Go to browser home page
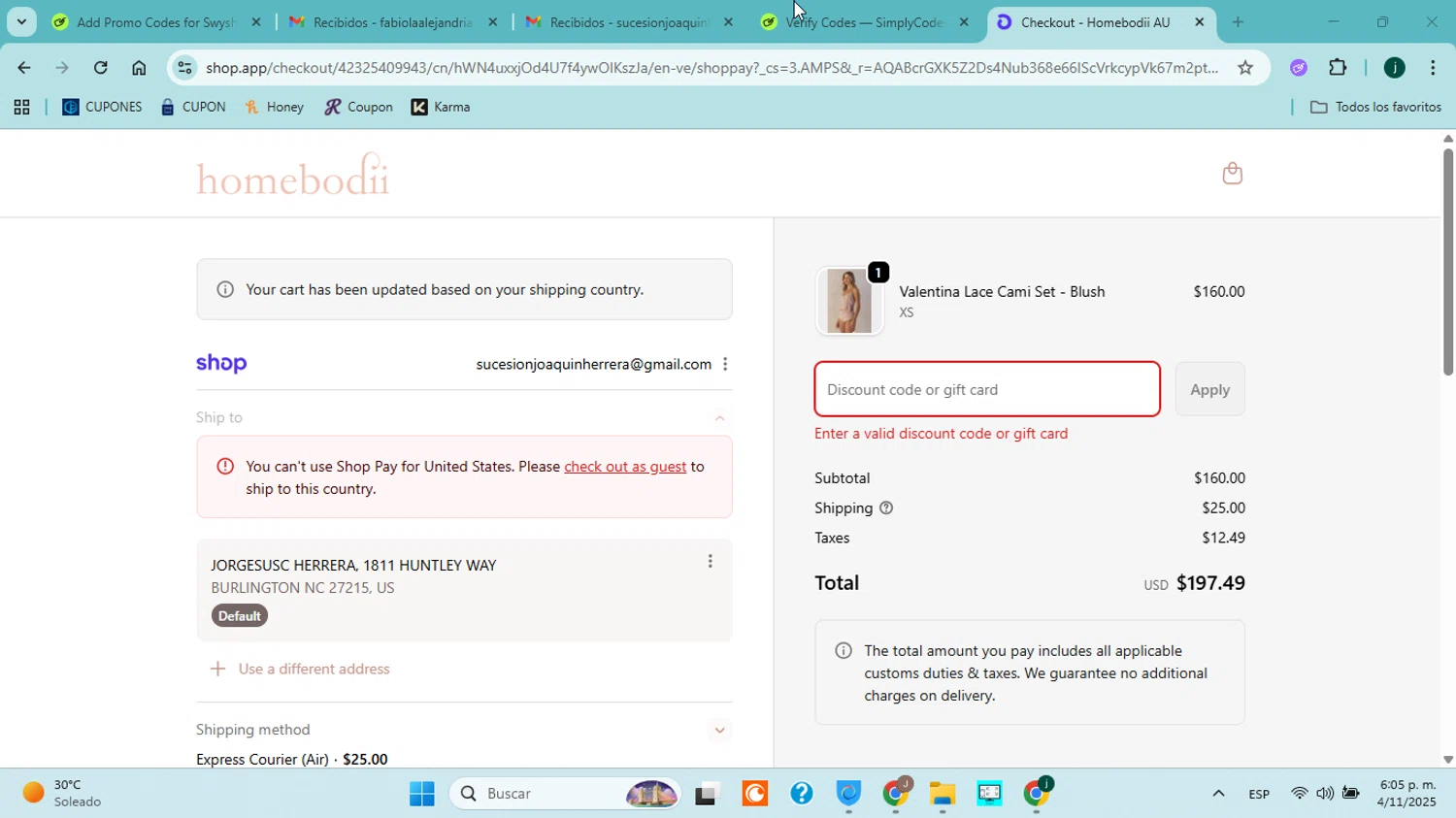Screen dimensions: 1456x818 point(139,67)
